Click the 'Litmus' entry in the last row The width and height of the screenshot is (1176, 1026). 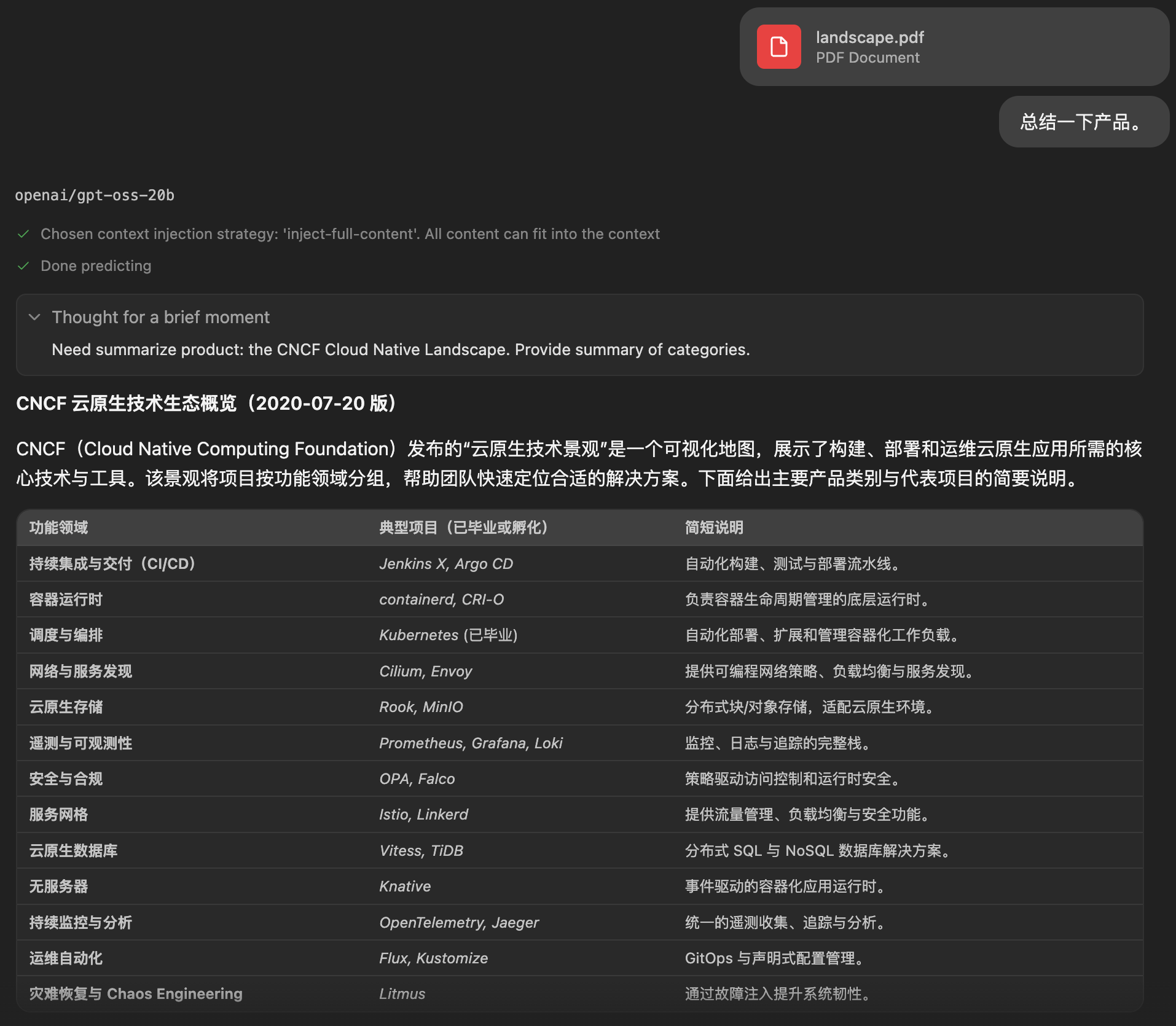[x=402, y=994]
